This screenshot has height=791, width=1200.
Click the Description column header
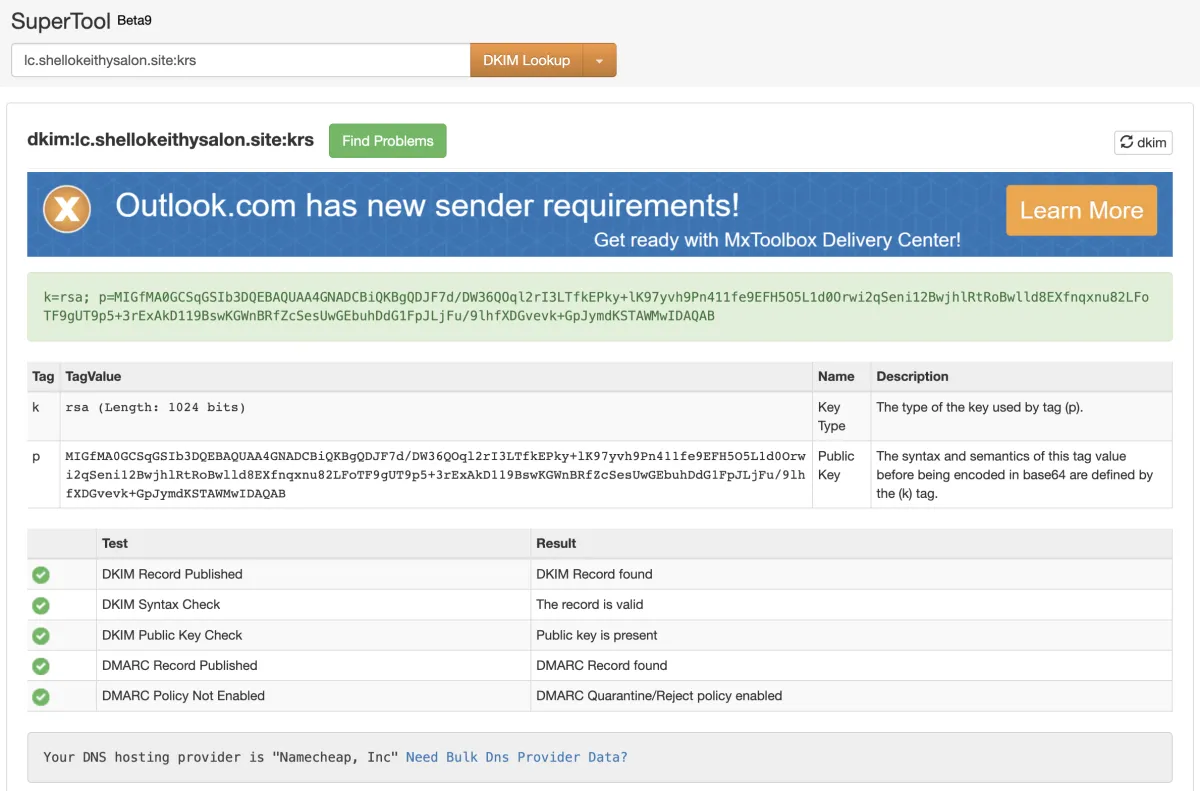click(1021, 376)
